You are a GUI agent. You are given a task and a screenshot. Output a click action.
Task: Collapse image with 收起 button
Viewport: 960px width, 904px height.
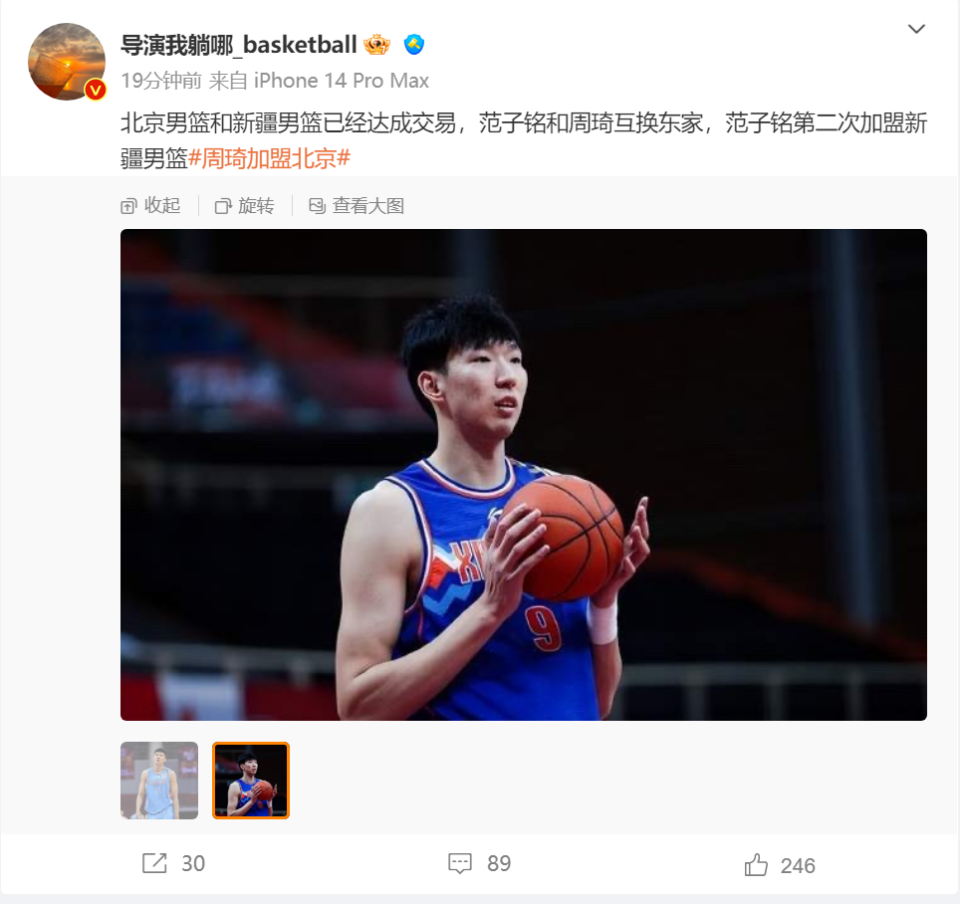151,206
